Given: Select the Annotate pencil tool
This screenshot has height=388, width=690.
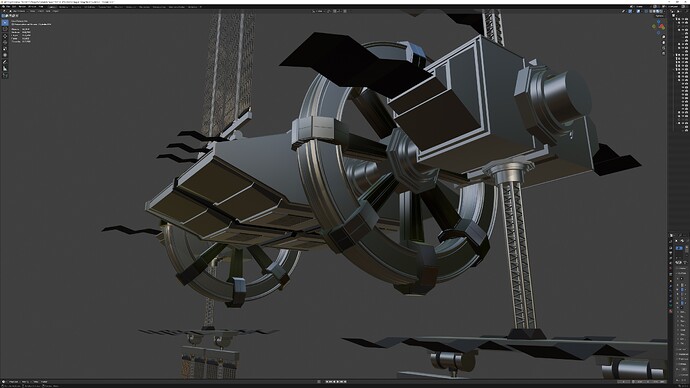Looking at the screenshot, I should point(5,62).
